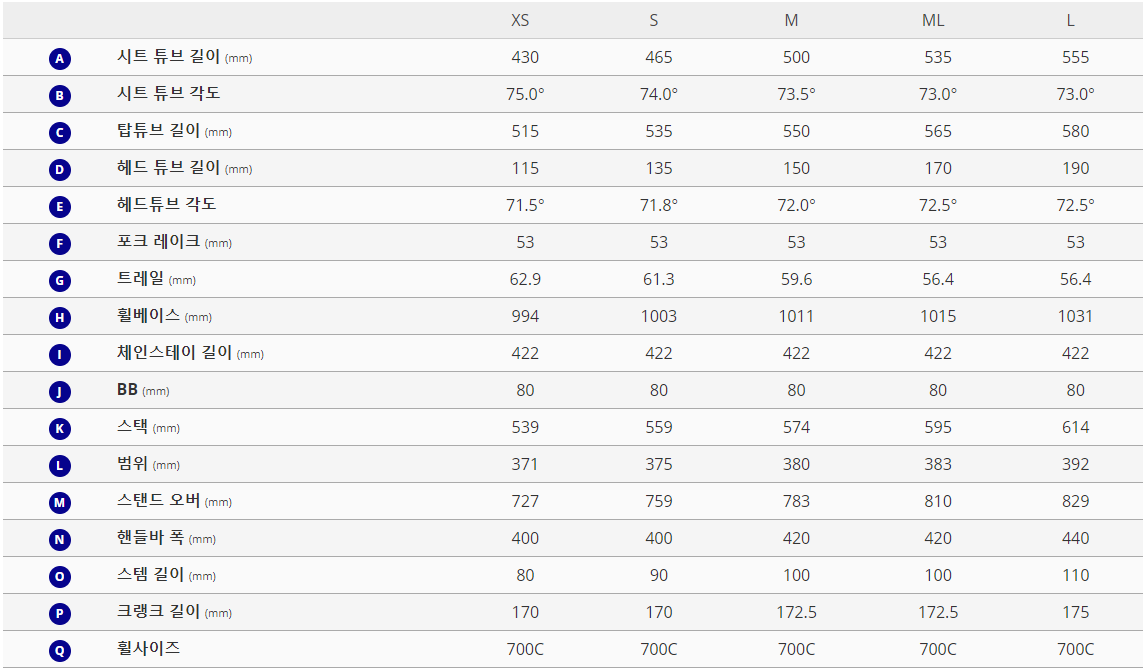The height and width of the screenshot is (669, 1144).
Task: Click the 175 crank length value for L
Action: tap(1075, 612)
